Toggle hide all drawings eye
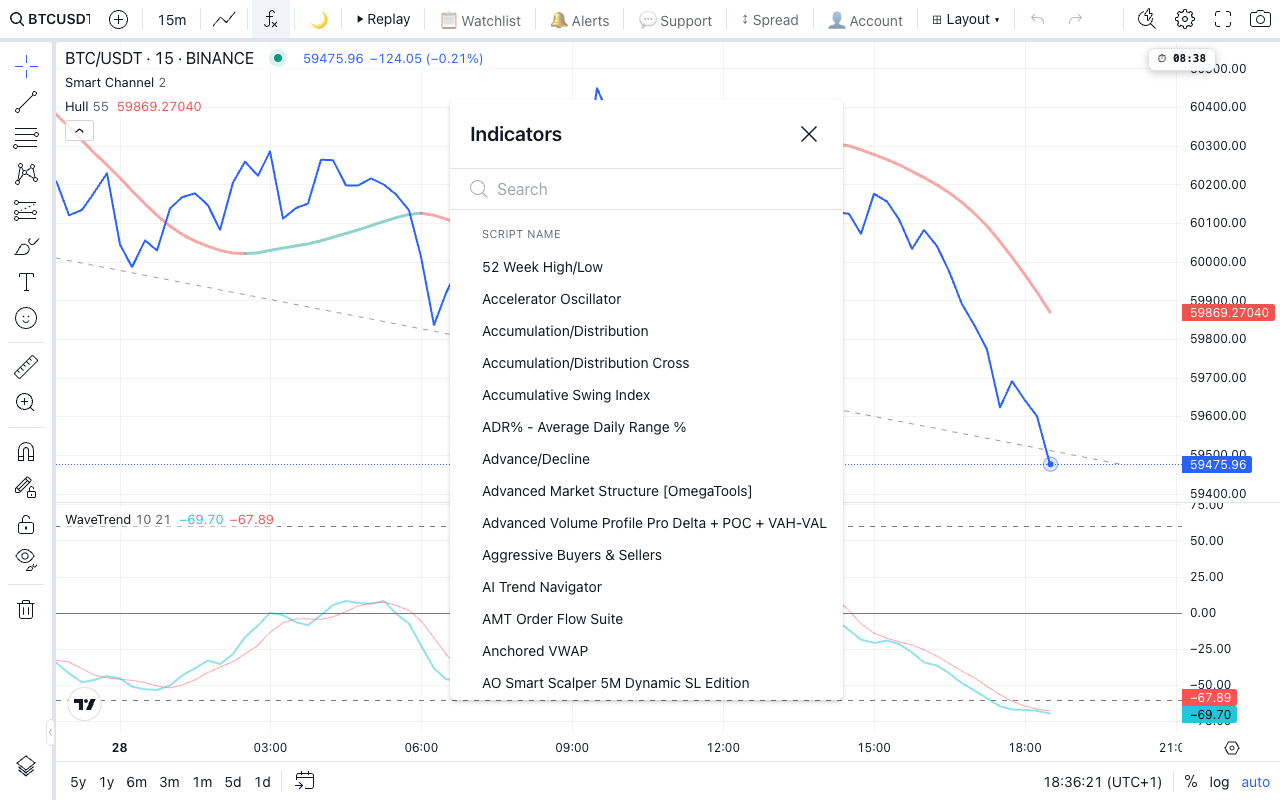Image resolution: width=1280 pixels, height=800 pixels. 26,560
